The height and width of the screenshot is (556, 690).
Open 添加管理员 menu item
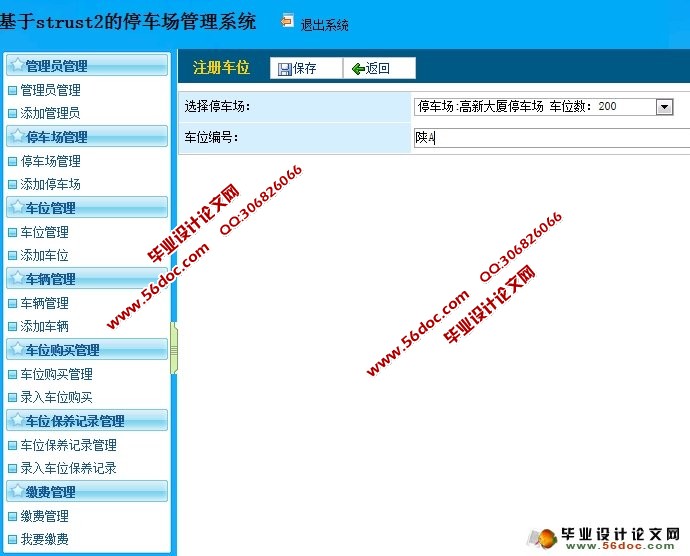(x=51, y=113)
